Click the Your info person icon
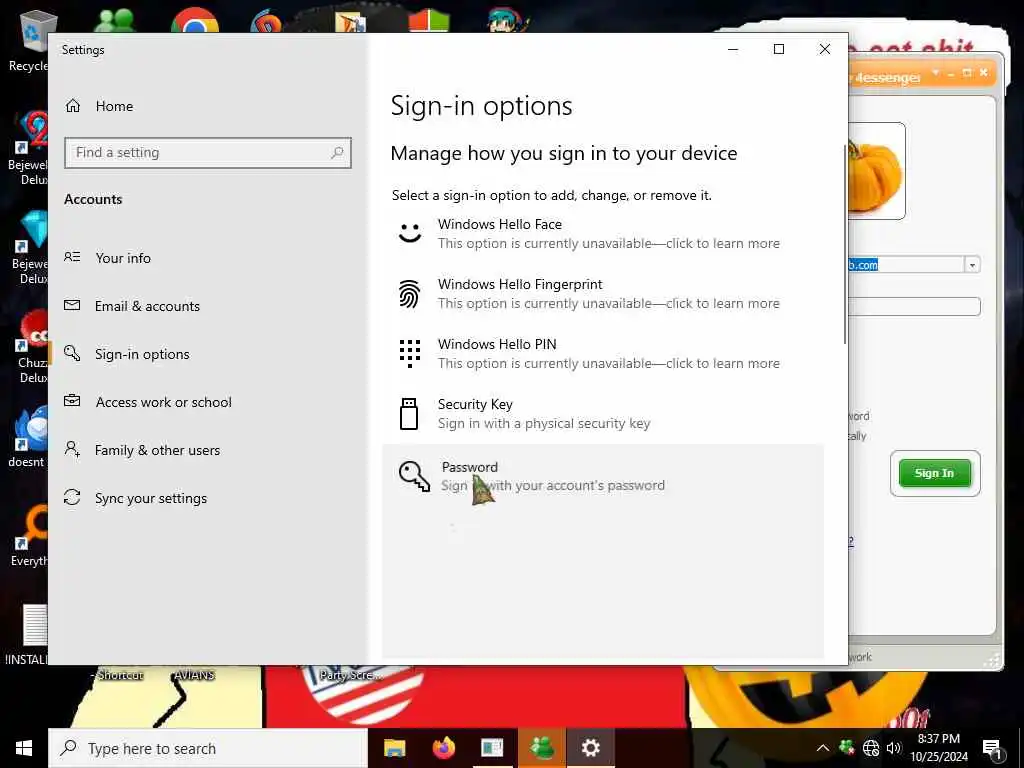 click(x=72, y=257)
